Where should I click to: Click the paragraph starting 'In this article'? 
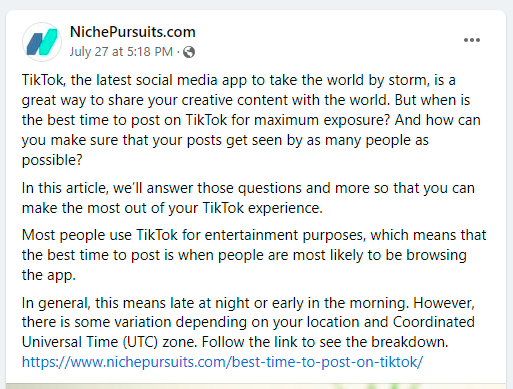click(248, 198)
